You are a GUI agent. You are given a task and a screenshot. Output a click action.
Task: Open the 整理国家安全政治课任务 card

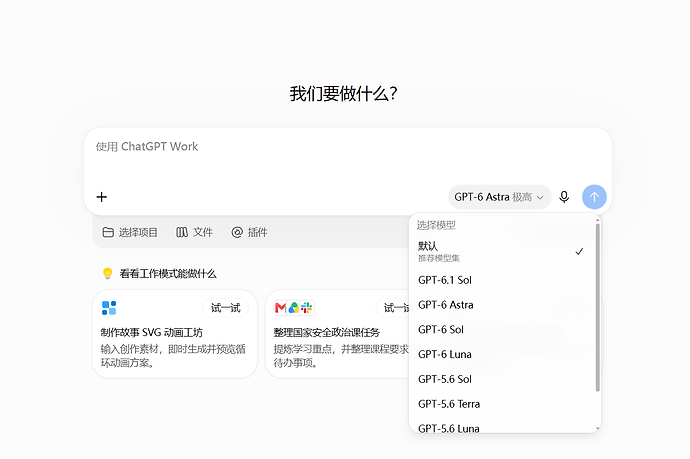click(x=337, y=334)
